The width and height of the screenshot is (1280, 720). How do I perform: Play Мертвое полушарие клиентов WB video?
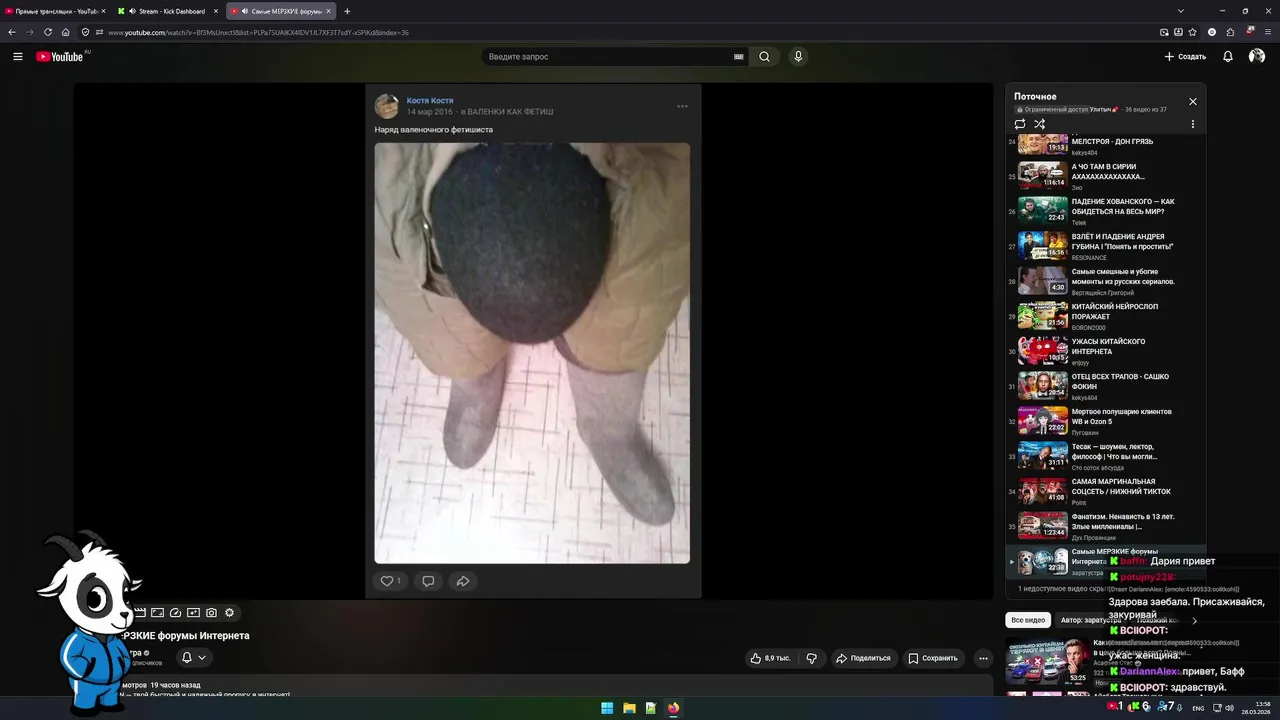point(1105,421)
